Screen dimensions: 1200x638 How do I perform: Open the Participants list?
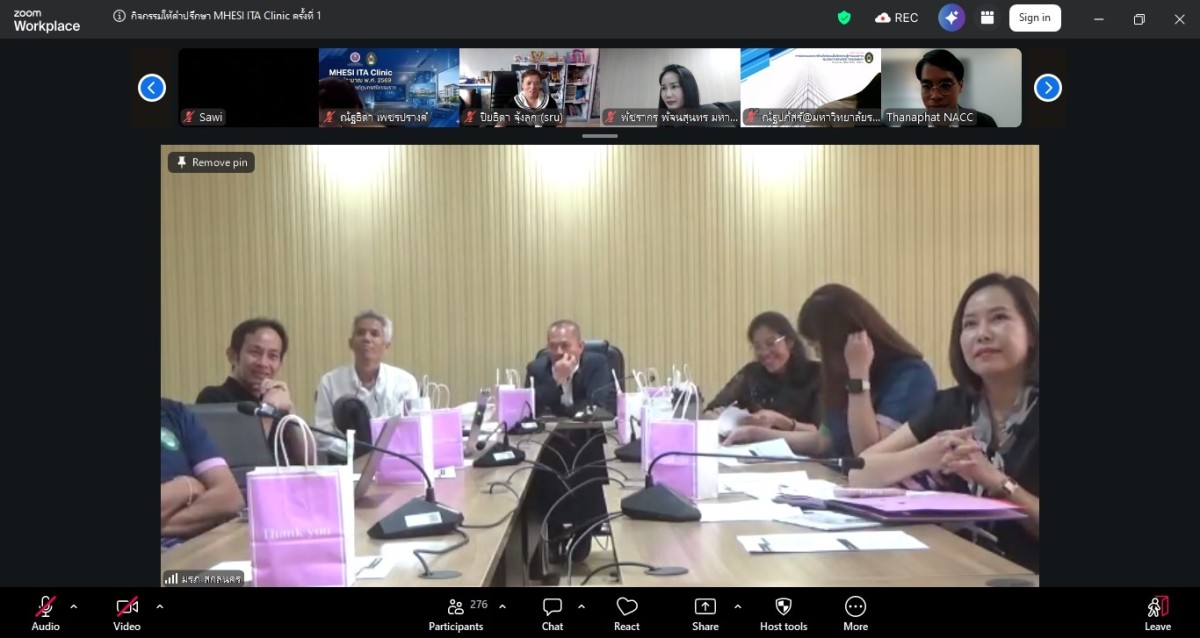pos(456,613)
